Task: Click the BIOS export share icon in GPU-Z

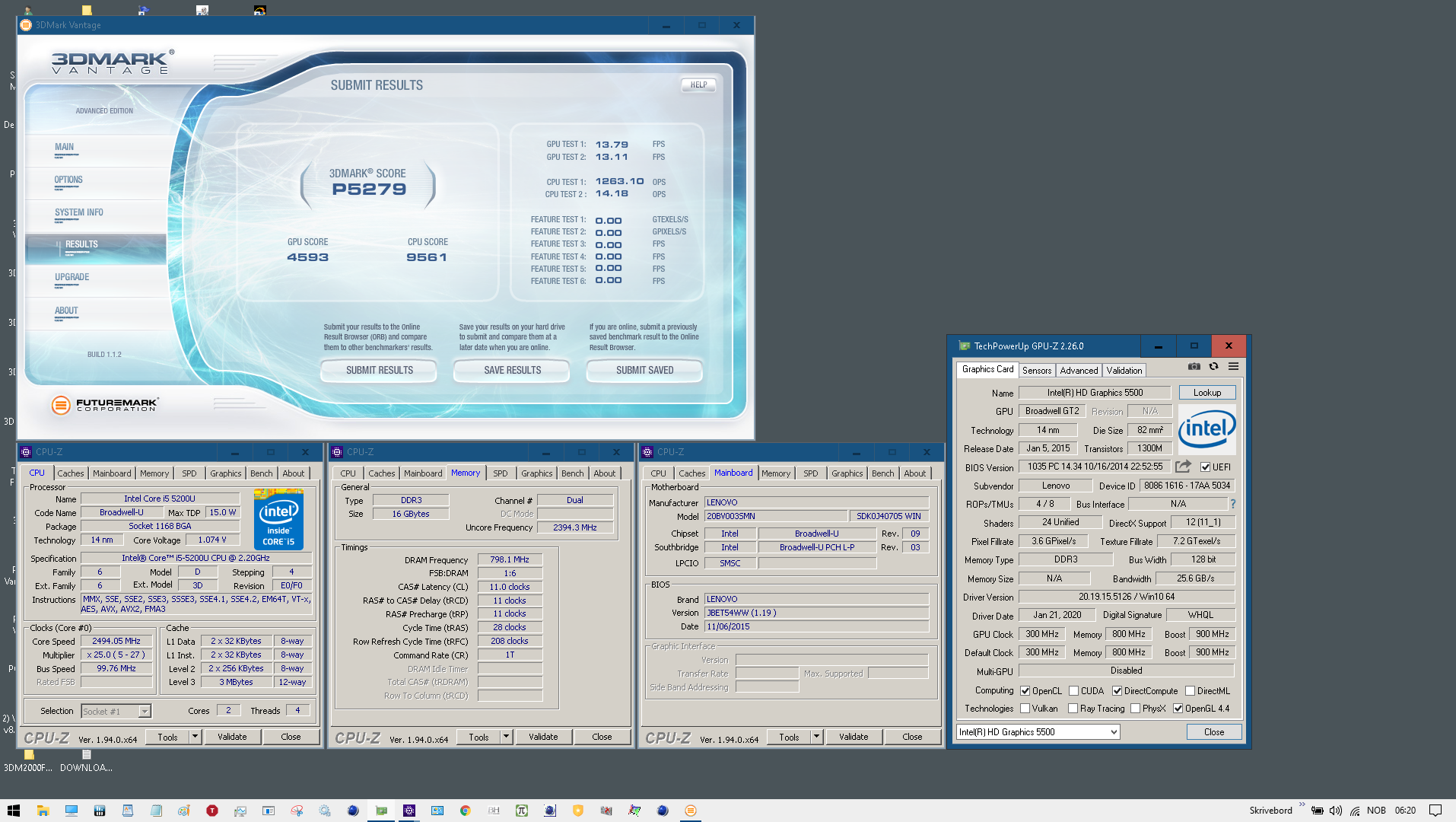Action: tap(1183, 467)
